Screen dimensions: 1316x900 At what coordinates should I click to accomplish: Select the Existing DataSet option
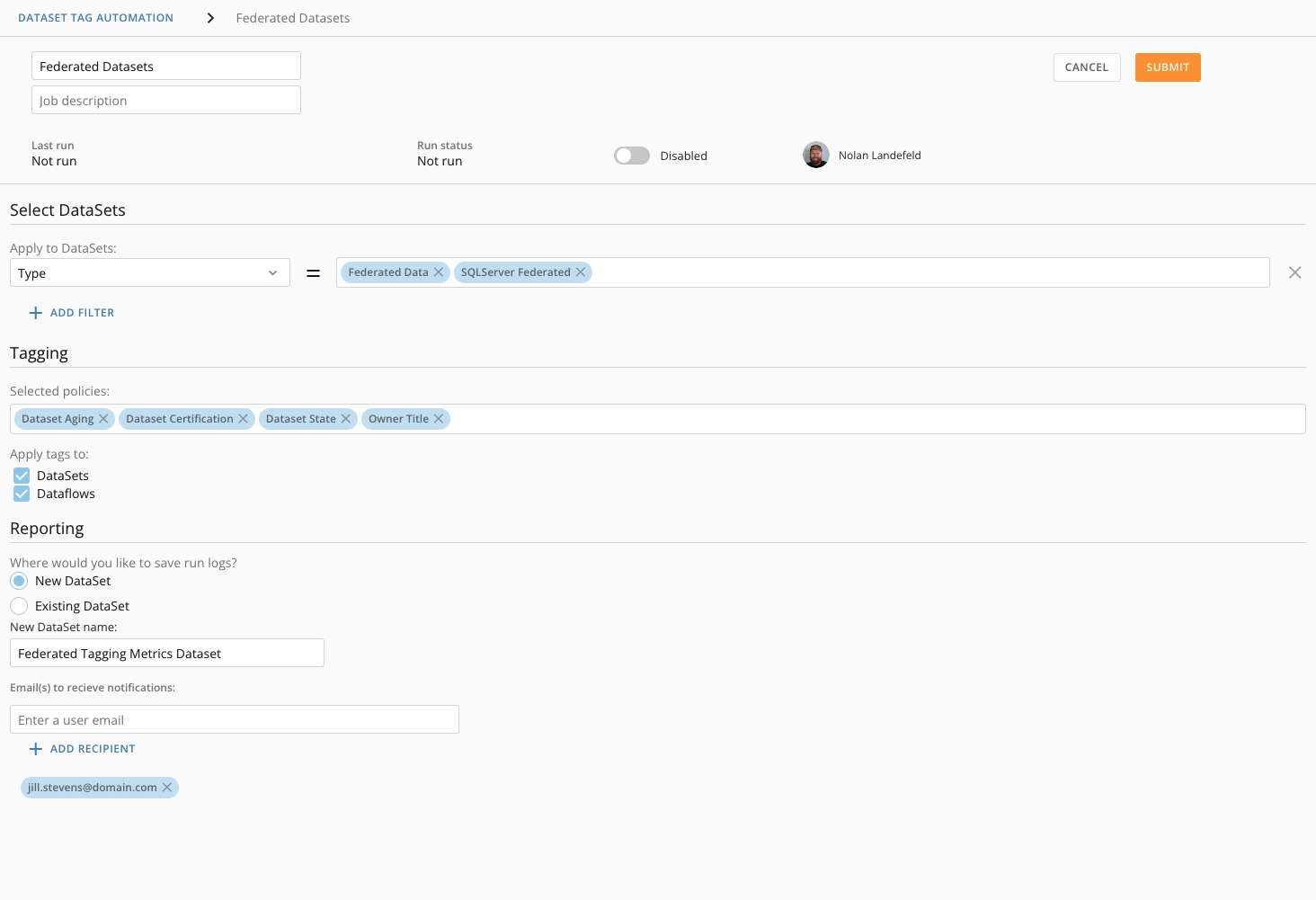19,605
